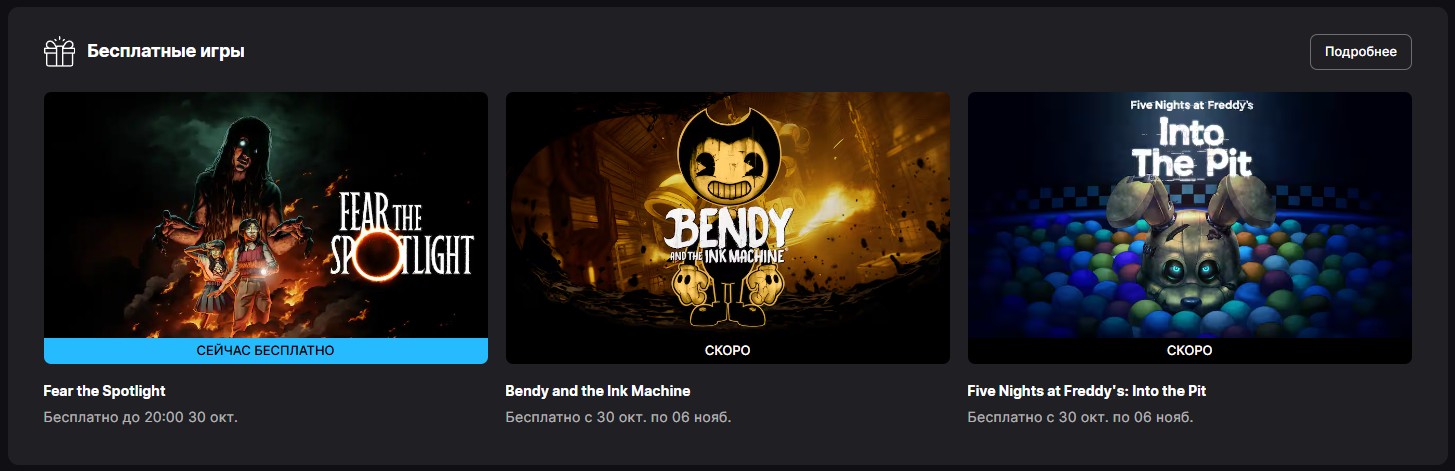
Task: Click the Into The Pit logo in artwork
Action: 1190,143
